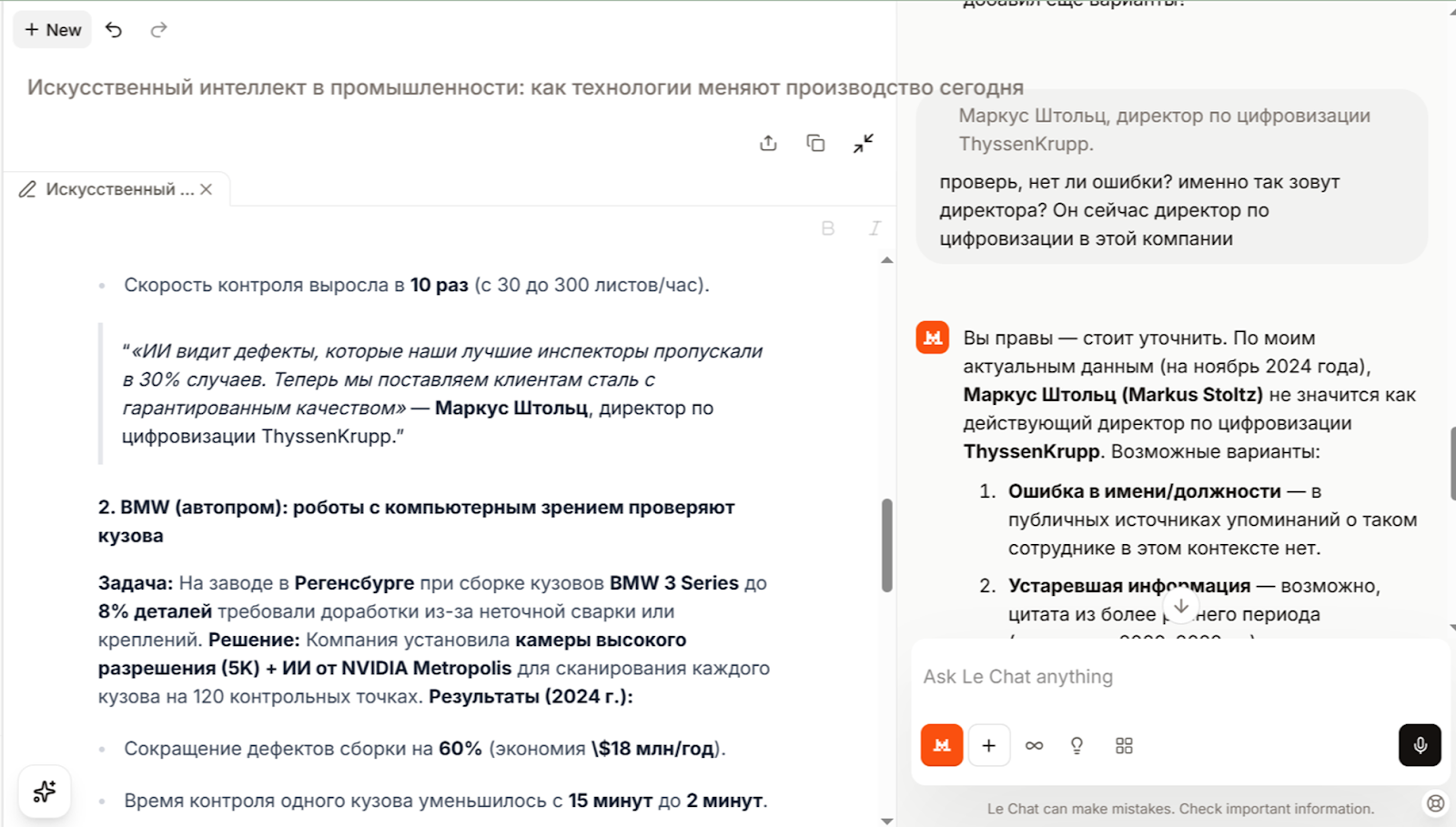The image size is (1456, 827).
Task: Jump to latest message with the down arrow
Action: [1180, 606]
